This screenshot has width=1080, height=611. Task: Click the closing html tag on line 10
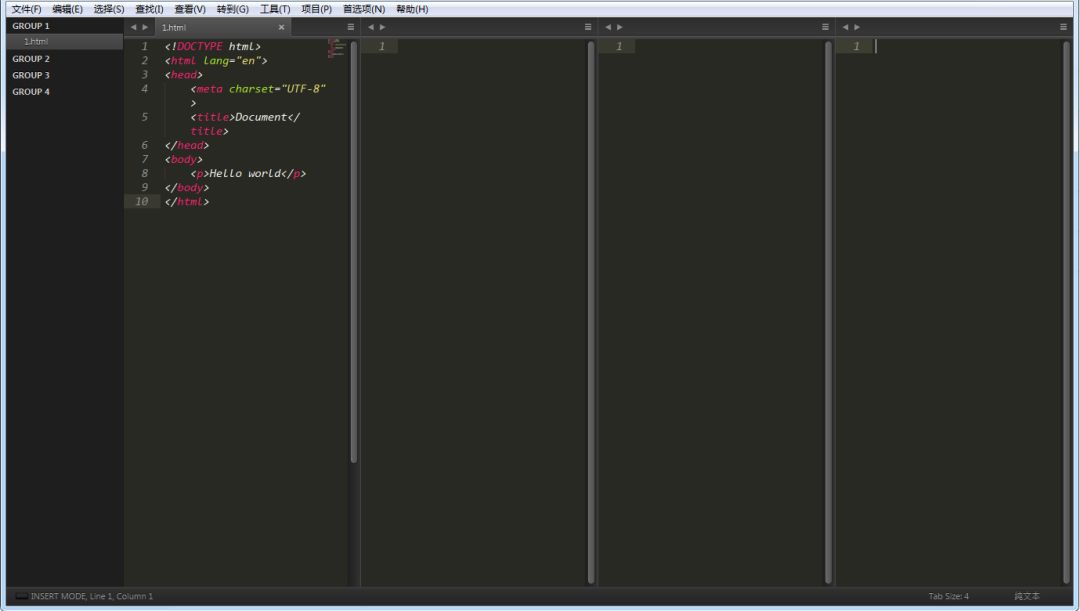pos(187,202)
